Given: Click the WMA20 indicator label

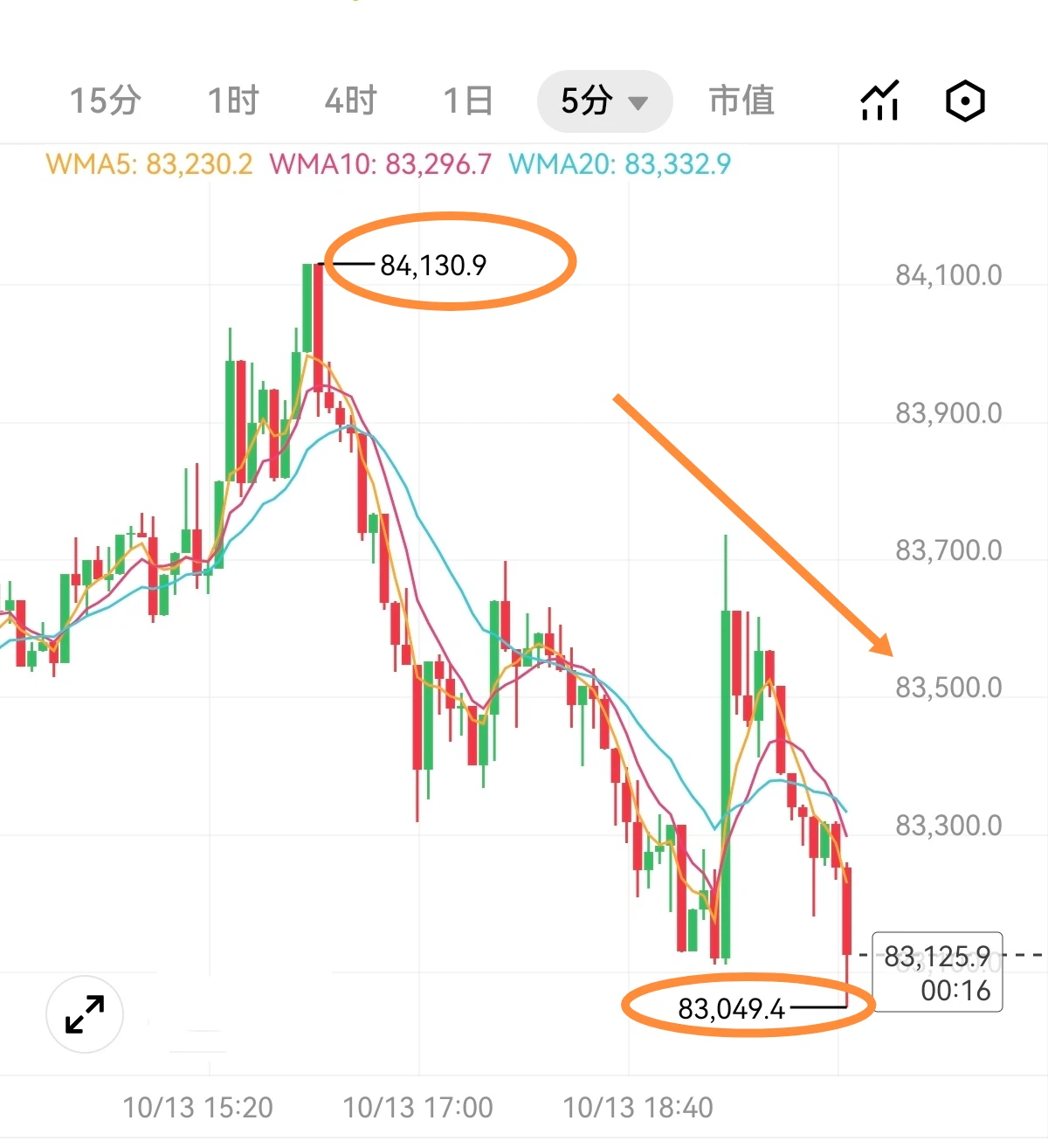Looking at the screenshot, I should (x=620, y=164).
